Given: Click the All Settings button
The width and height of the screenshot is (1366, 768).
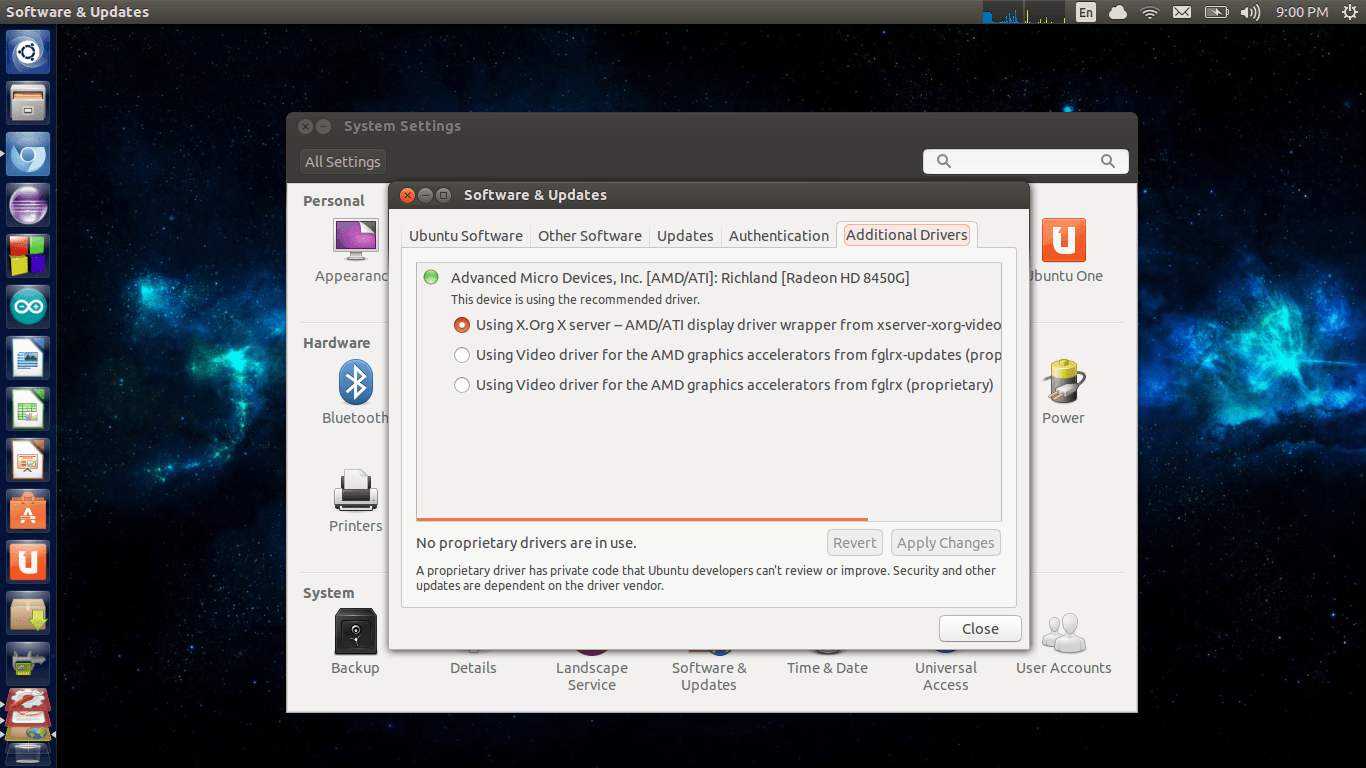Looking at the screenshot, I should tap(343, 162).
